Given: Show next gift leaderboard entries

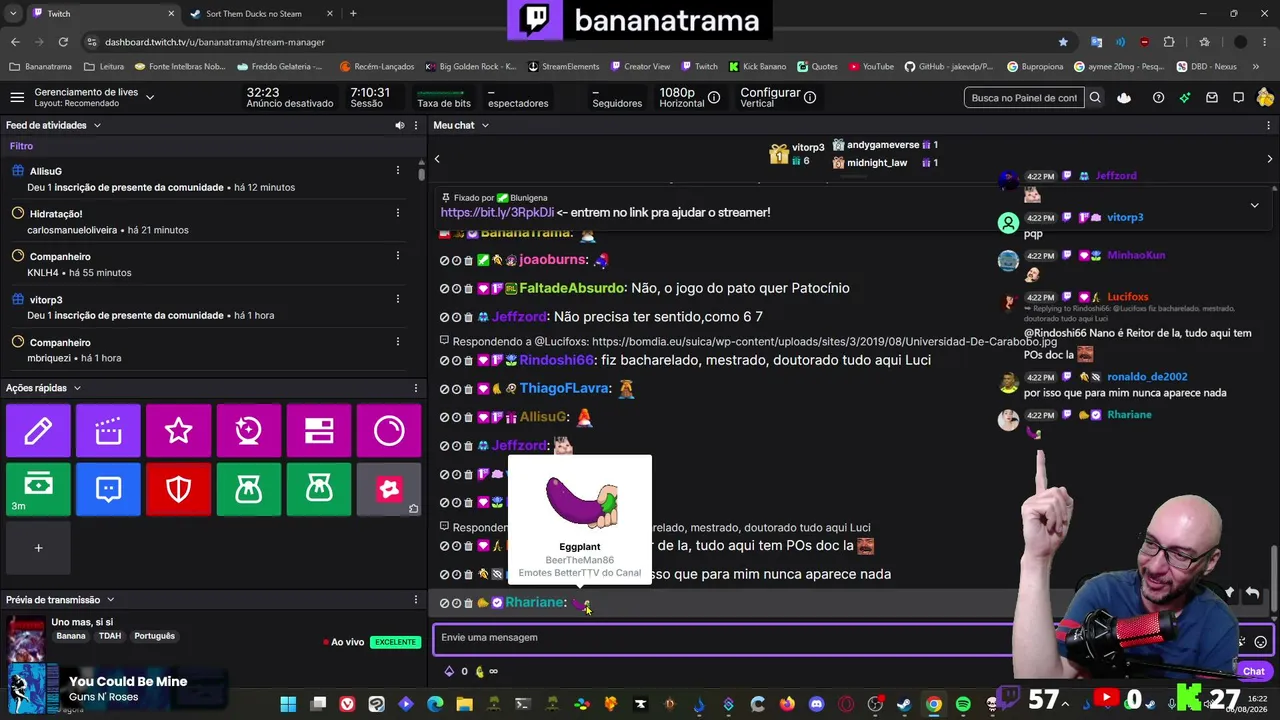Looking at the screenshot, I should (x=1270, y=159).
